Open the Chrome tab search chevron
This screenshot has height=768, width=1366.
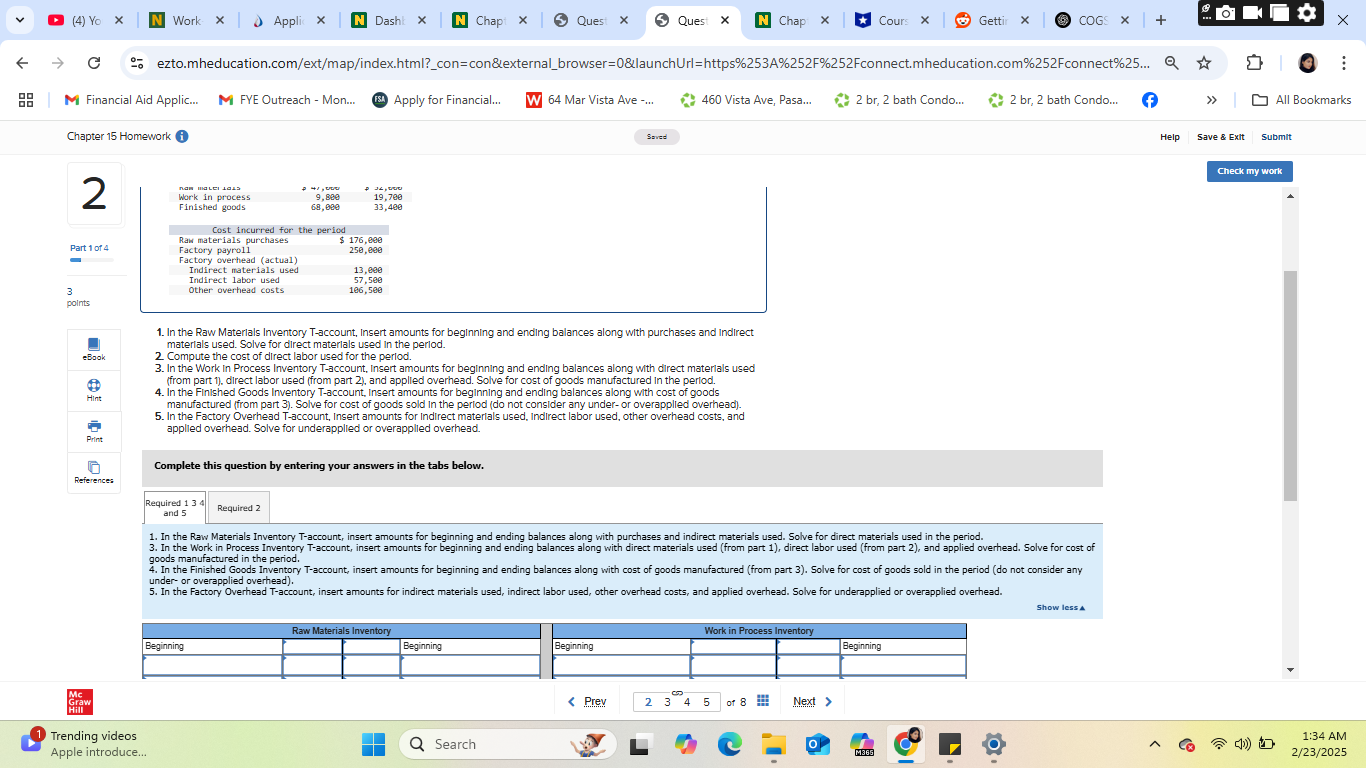pyautogui.click(x=20, y=20)
